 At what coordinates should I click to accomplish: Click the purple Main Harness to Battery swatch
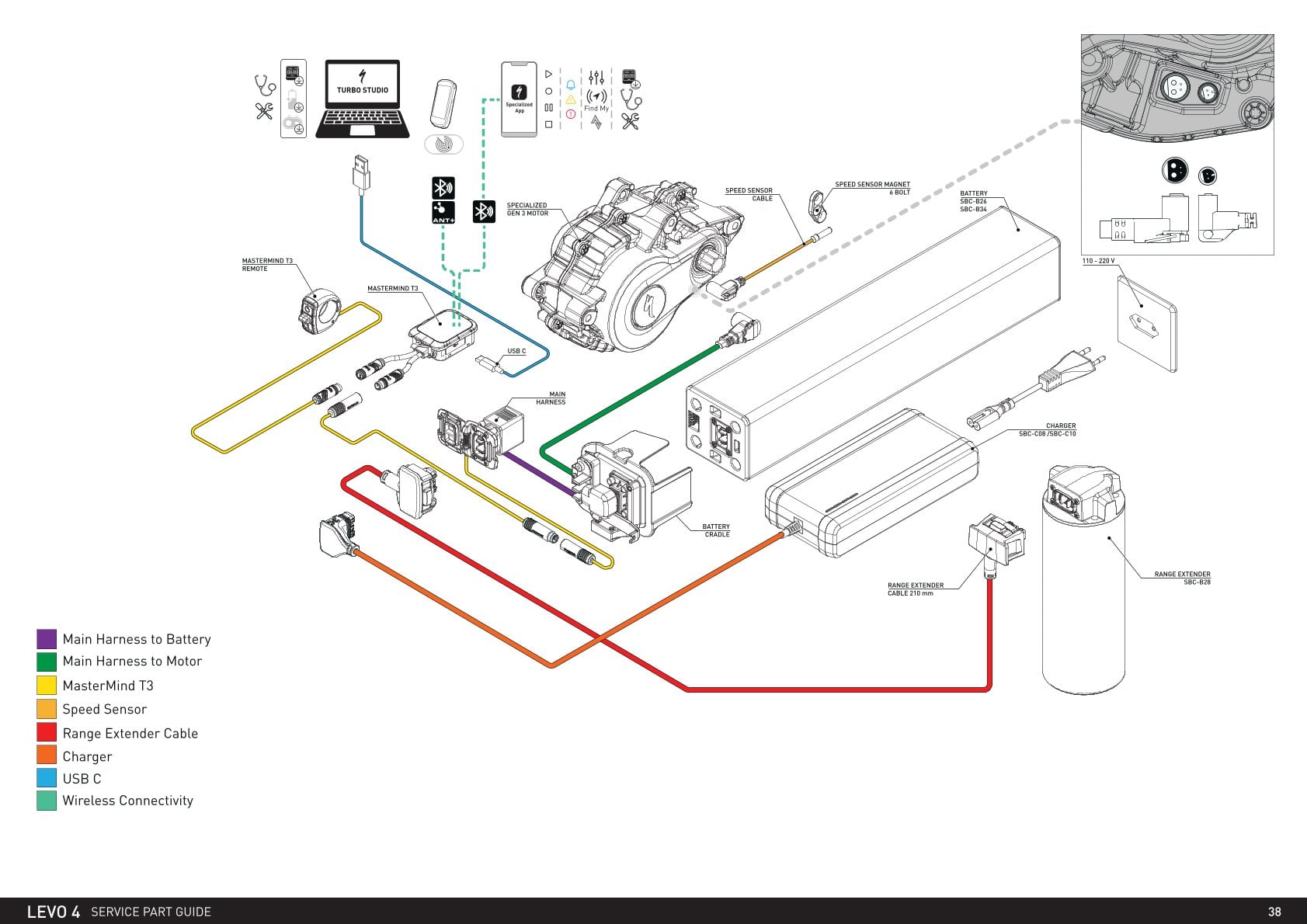47,639
